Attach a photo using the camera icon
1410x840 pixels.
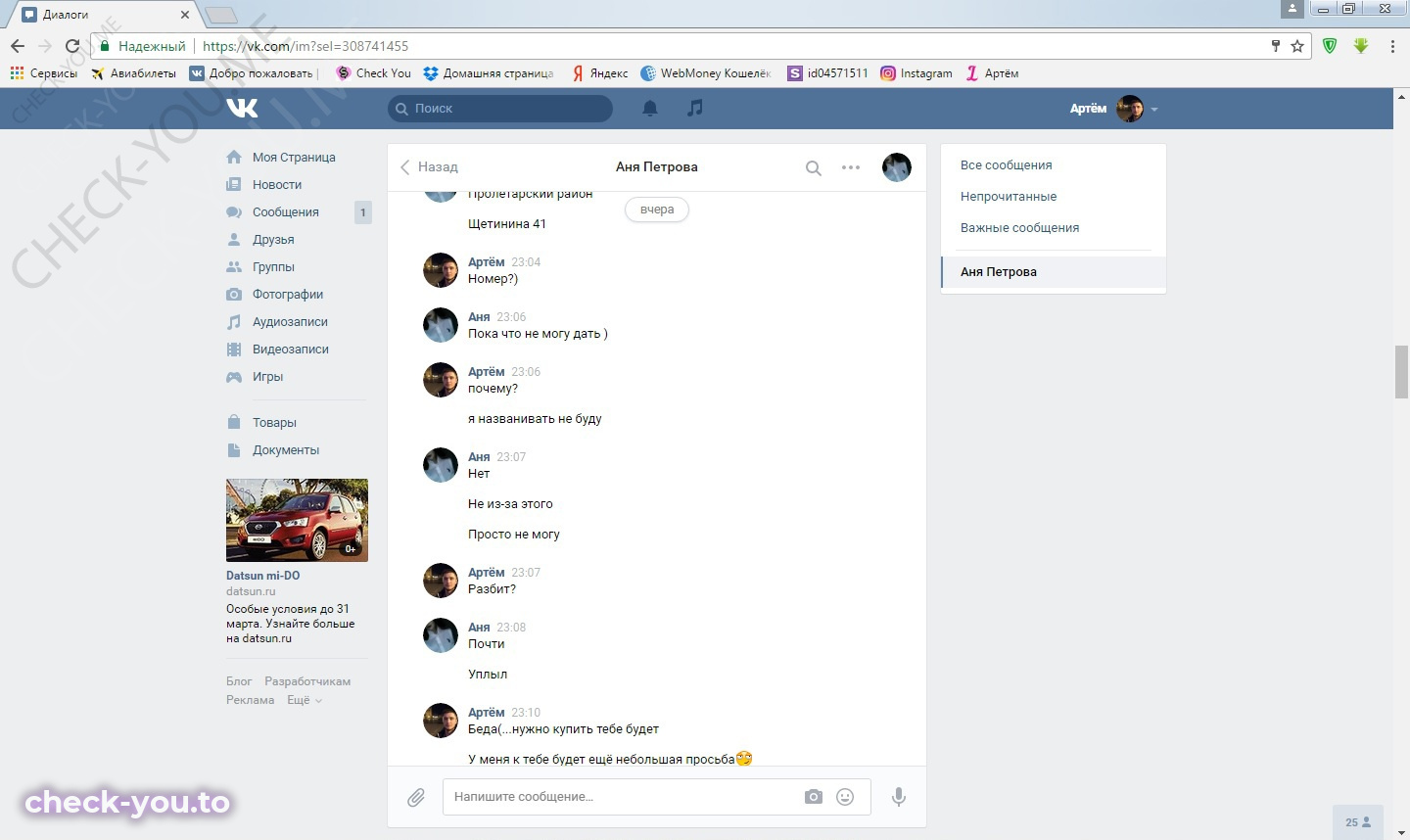click(814, 797)
